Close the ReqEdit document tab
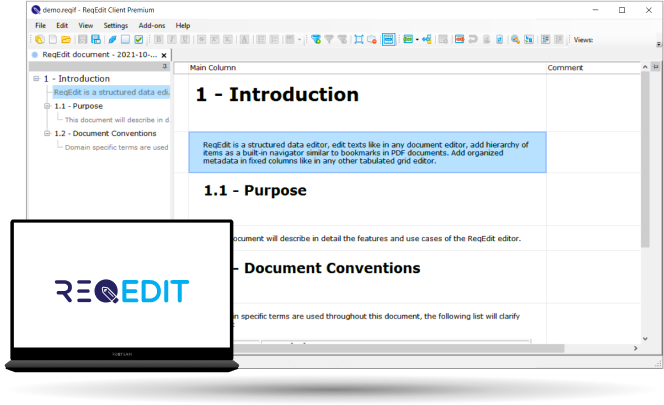The image size is (664, 405). point(164,55)
